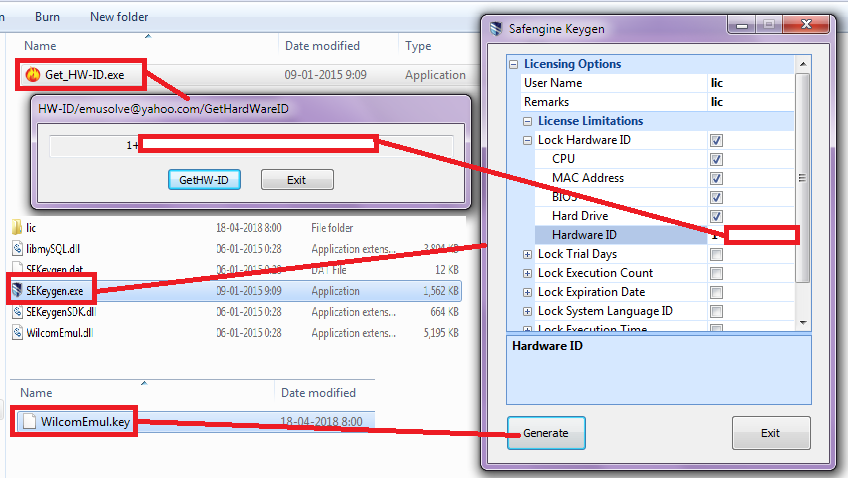The image size is (848, 478).
Task: Click the property grid scrollbar thumb
Action: [x=803, y=178]
